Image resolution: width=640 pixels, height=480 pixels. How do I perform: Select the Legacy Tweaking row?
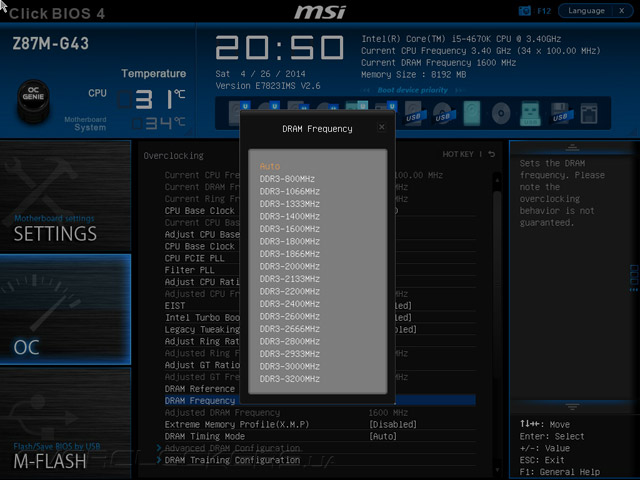pos(320,329)
